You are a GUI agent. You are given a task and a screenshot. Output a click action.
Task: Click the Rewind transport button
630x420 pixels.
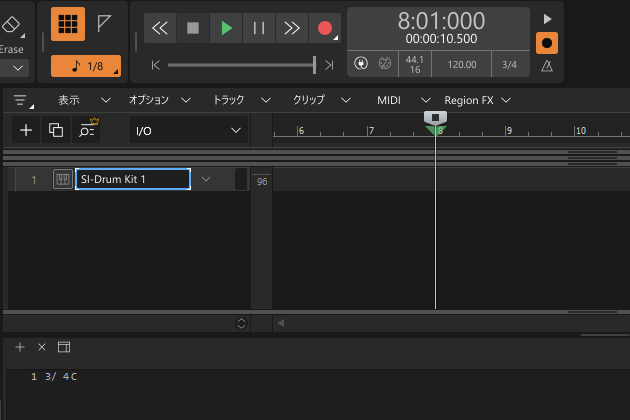click(x=160, y=28)
